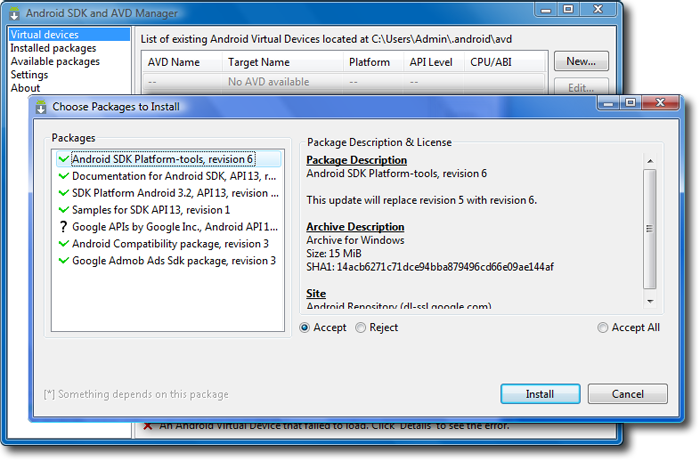Open Installed packages section in AVD Manager
This screenshot has height=461, width=700.
pyautogui.click(x=53, y=48)
